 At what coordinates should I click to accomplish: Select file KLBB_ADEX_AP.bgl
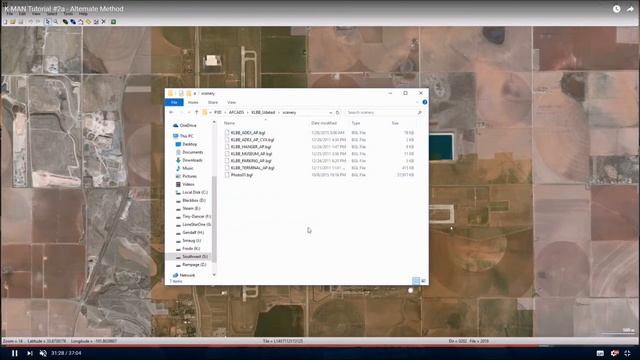tap(248, 133)
